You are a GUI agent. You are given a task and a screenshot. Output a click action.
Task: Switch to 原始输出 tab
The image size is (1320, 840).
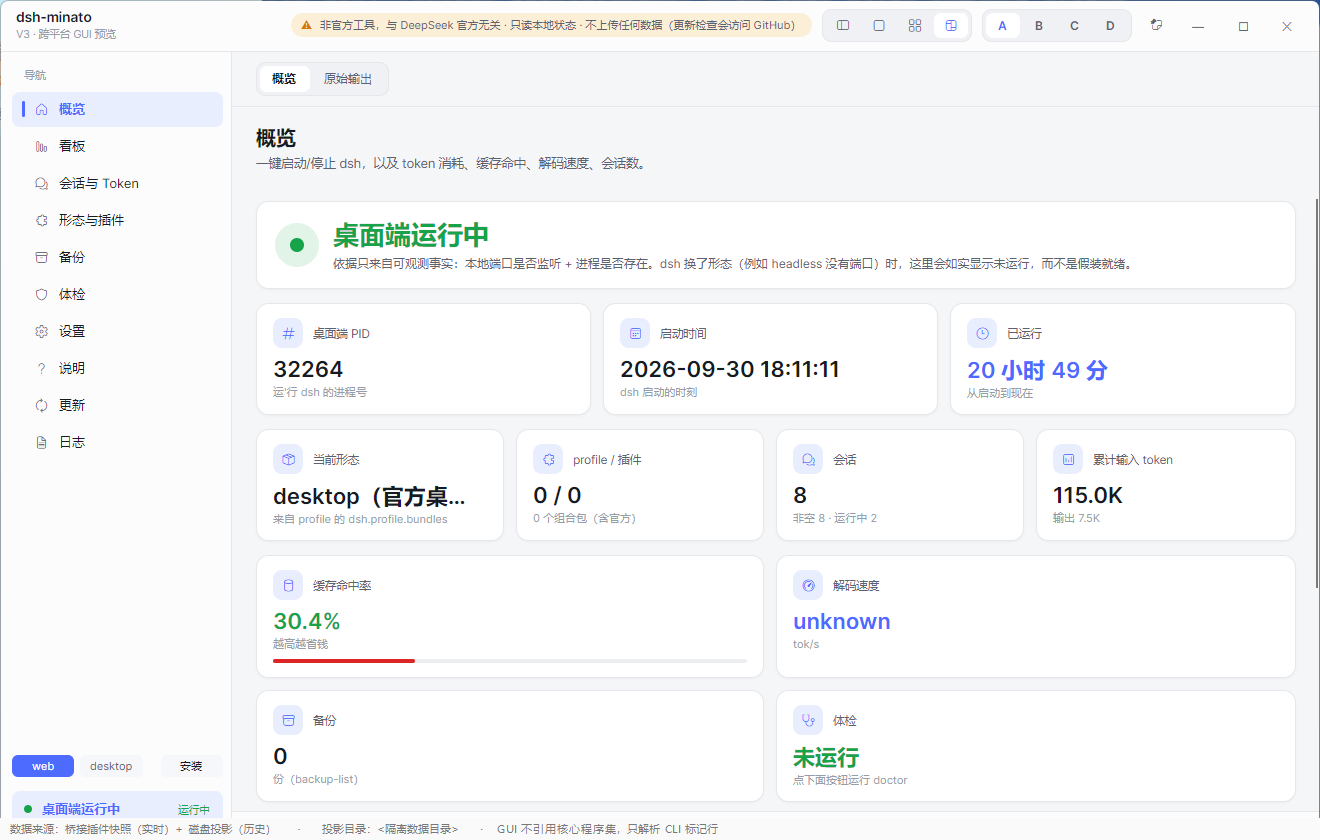tap(348, 79)
